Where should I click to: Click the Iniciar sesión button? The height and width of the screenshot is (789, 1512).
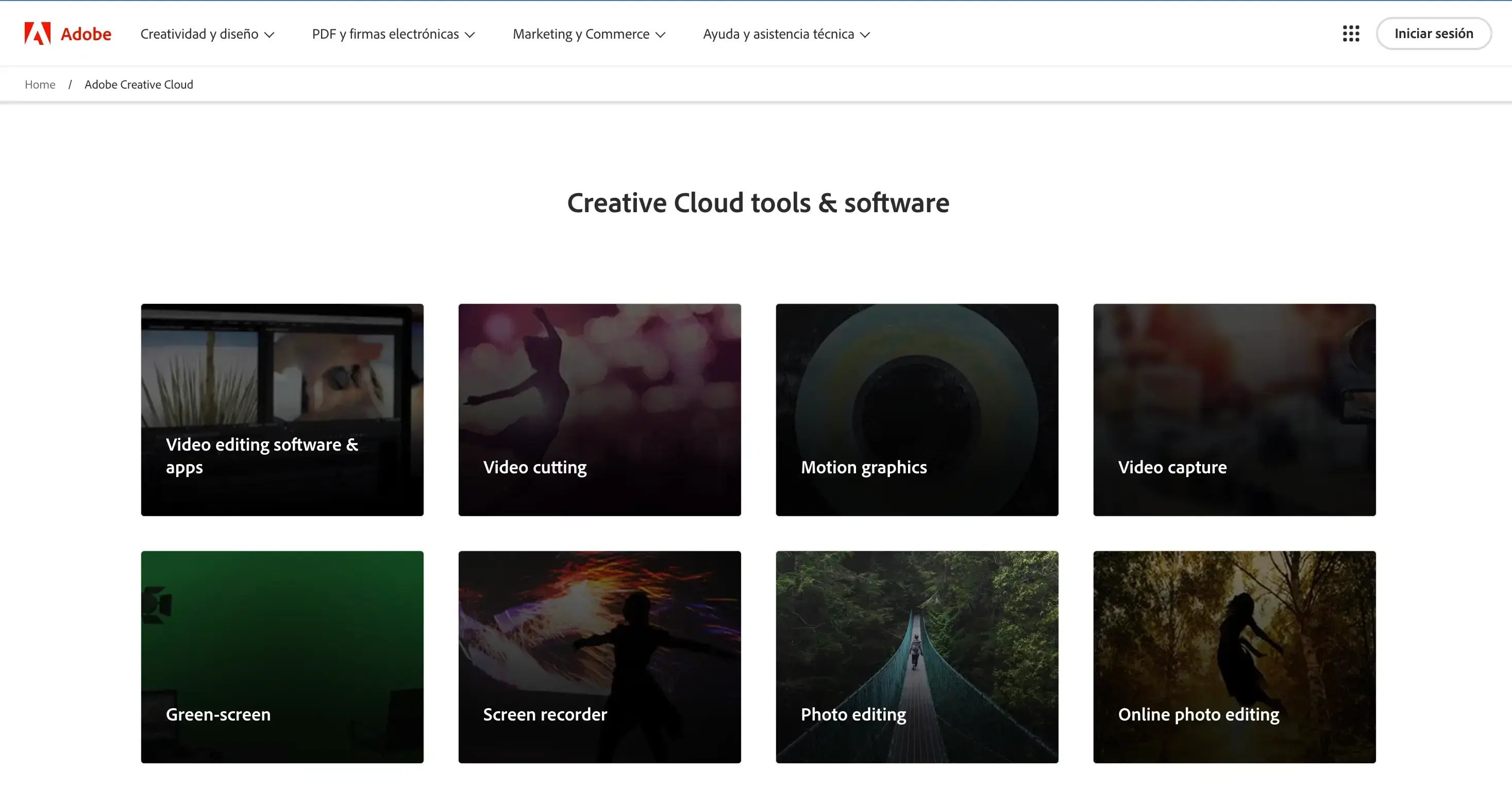coord(1433,33)
